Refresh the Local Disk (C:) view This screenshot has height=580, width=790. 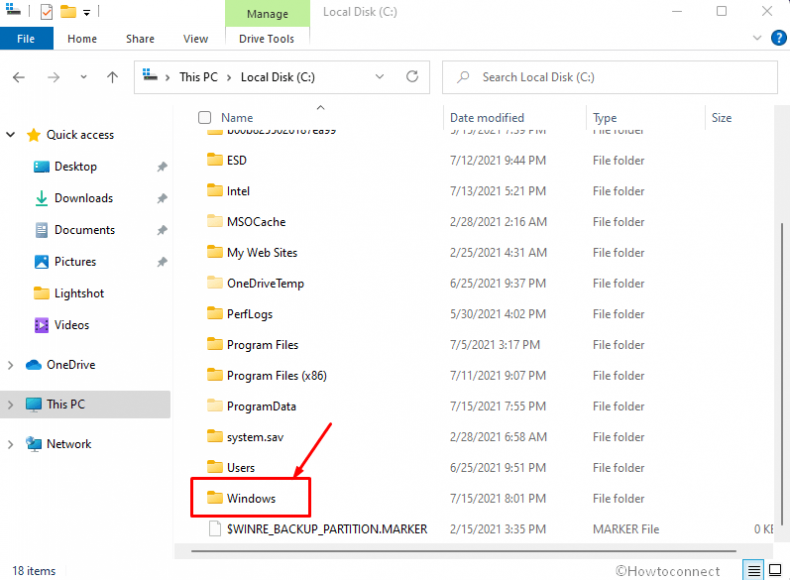coord(412,77)
